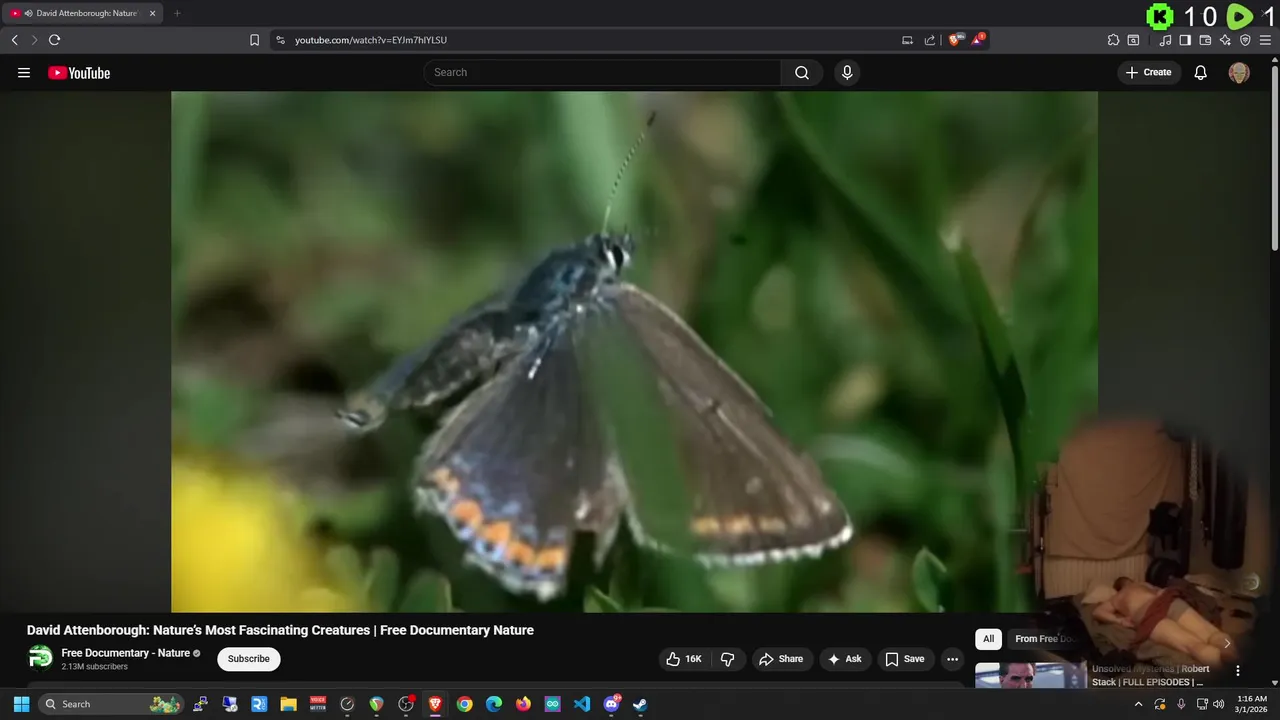Click the Windows taskbar Search box
1280x720 pixels.
(x=112, y=704)
